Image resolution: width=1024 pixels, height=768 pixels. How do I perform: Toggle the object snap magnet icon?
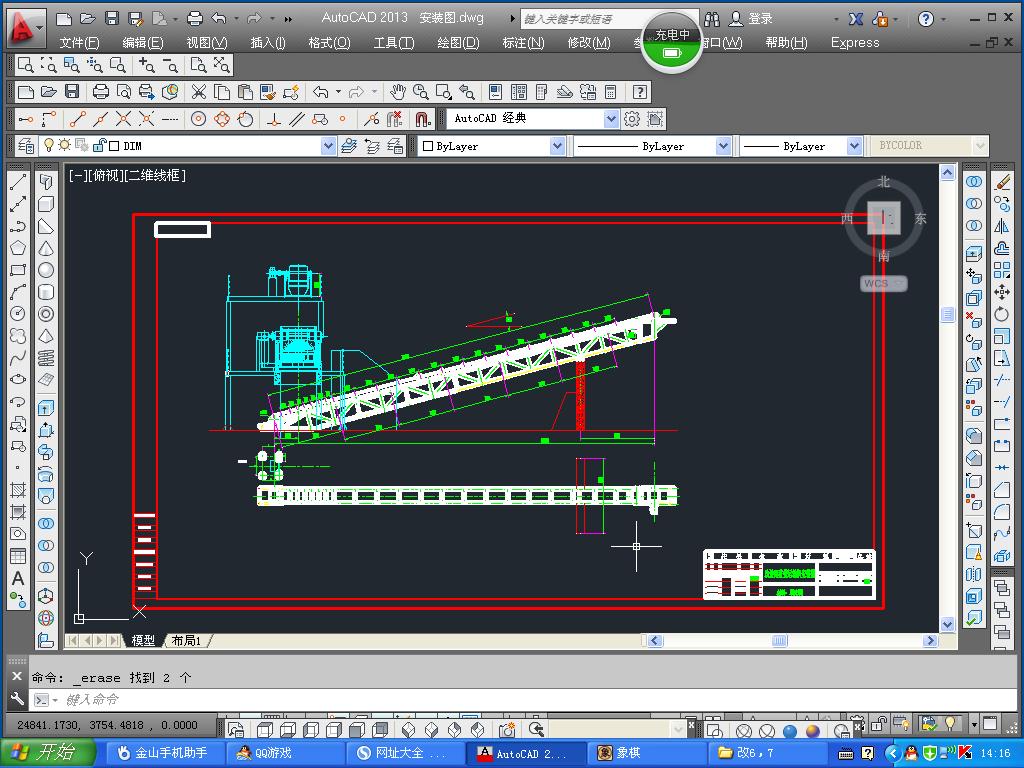[x=423, y=119]
